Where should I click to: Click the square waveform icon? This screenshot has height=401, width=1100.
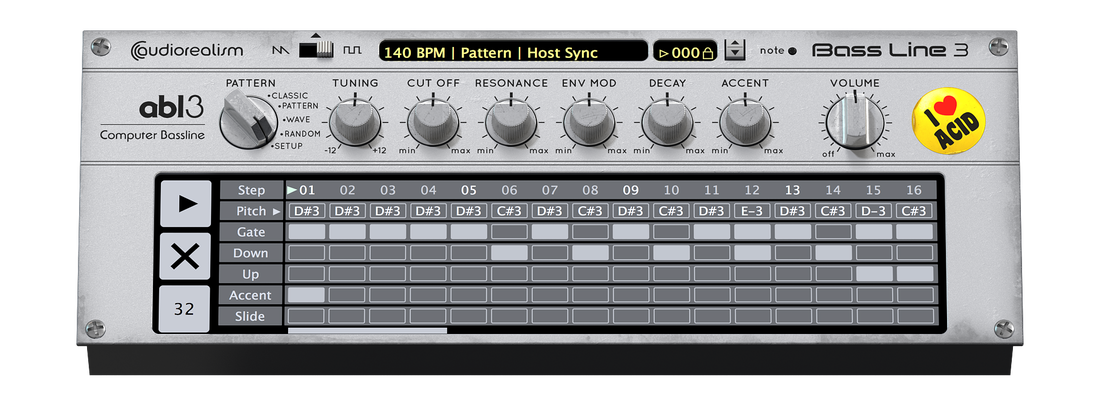351,49
